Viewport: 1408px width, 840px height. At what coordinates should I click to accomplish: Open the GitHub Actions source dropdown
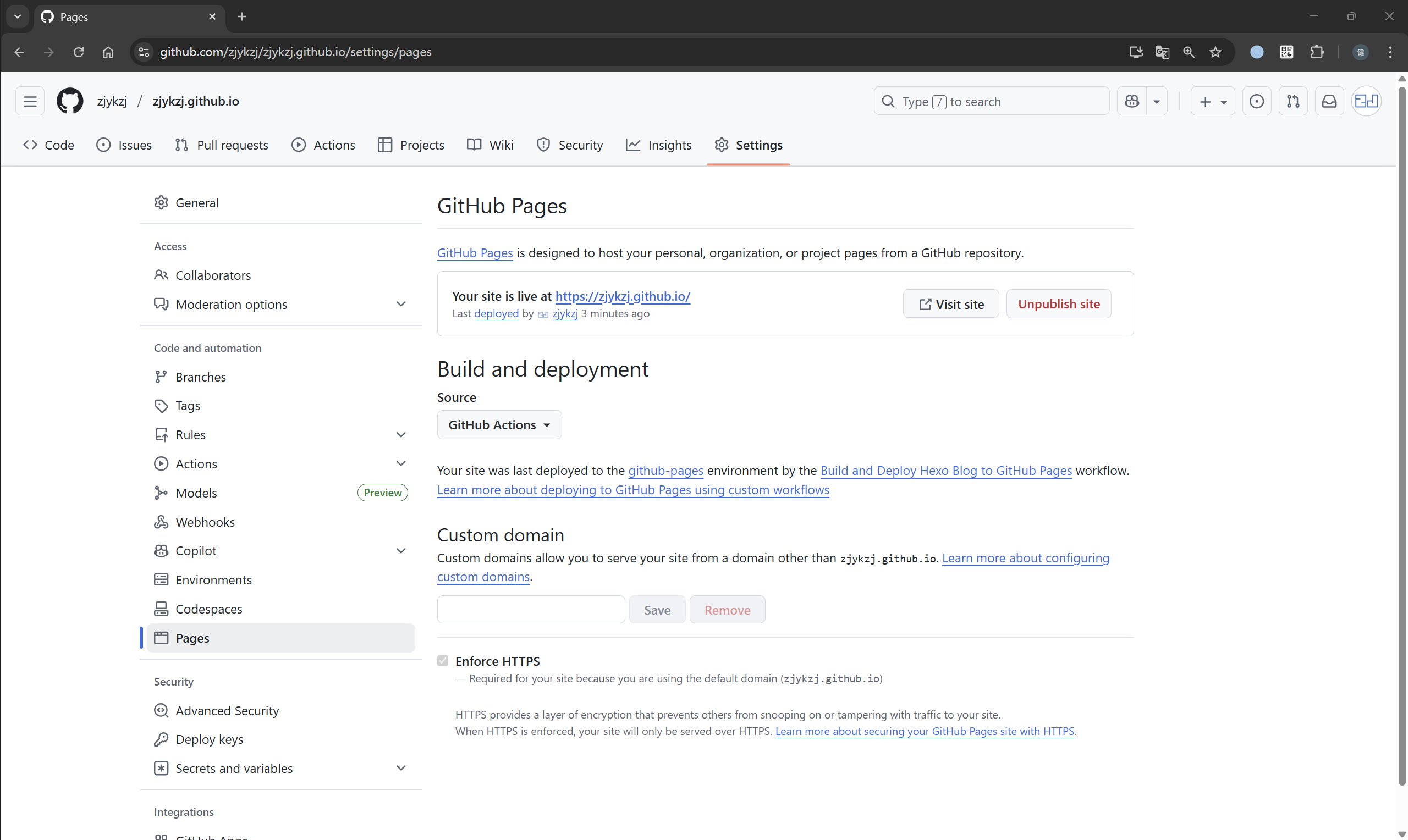(x=499, y=424)
